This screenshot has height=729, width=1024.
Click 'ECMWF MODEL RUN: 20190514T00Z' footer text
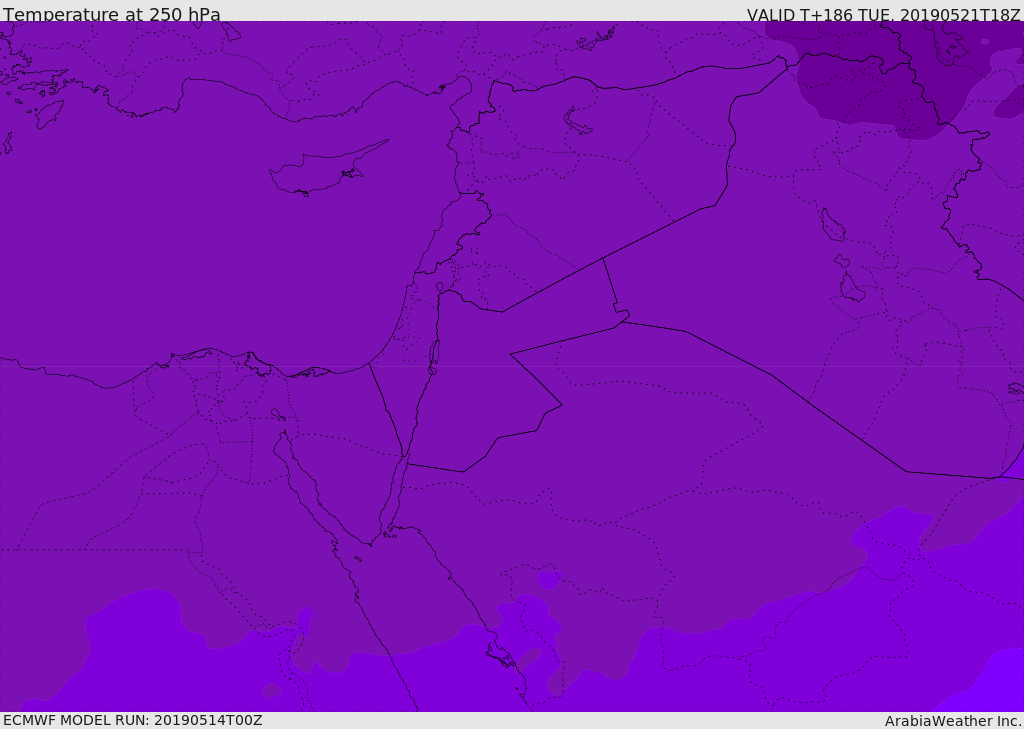pos(133,720)
